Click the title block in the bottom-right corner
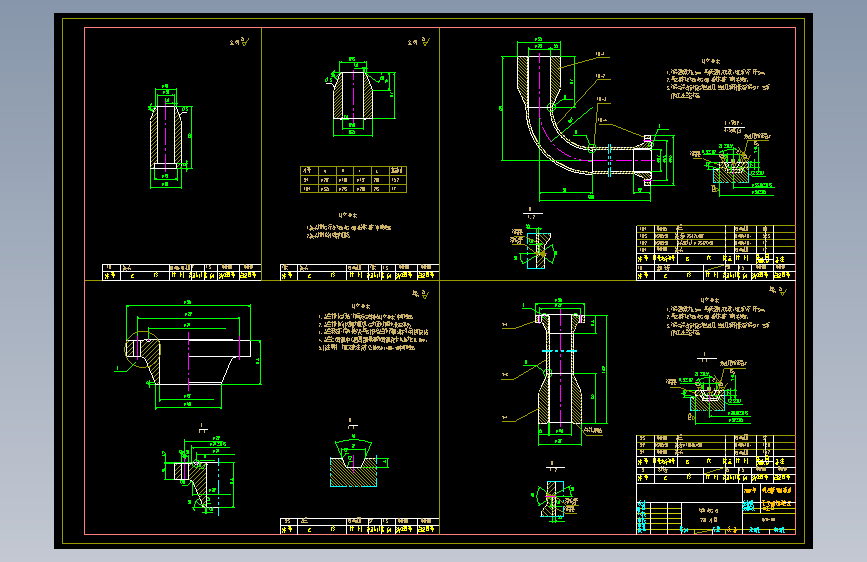The height and width of the screenshot is (562, 867). (716, 509)
